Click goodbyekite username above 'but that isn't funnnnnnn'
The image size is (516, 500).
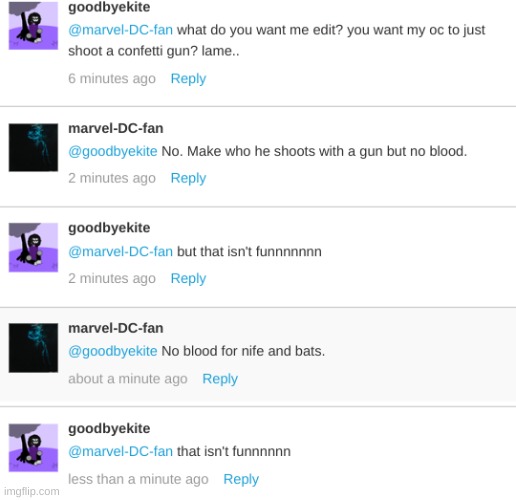pyautogui.click(x=109, y=228)
